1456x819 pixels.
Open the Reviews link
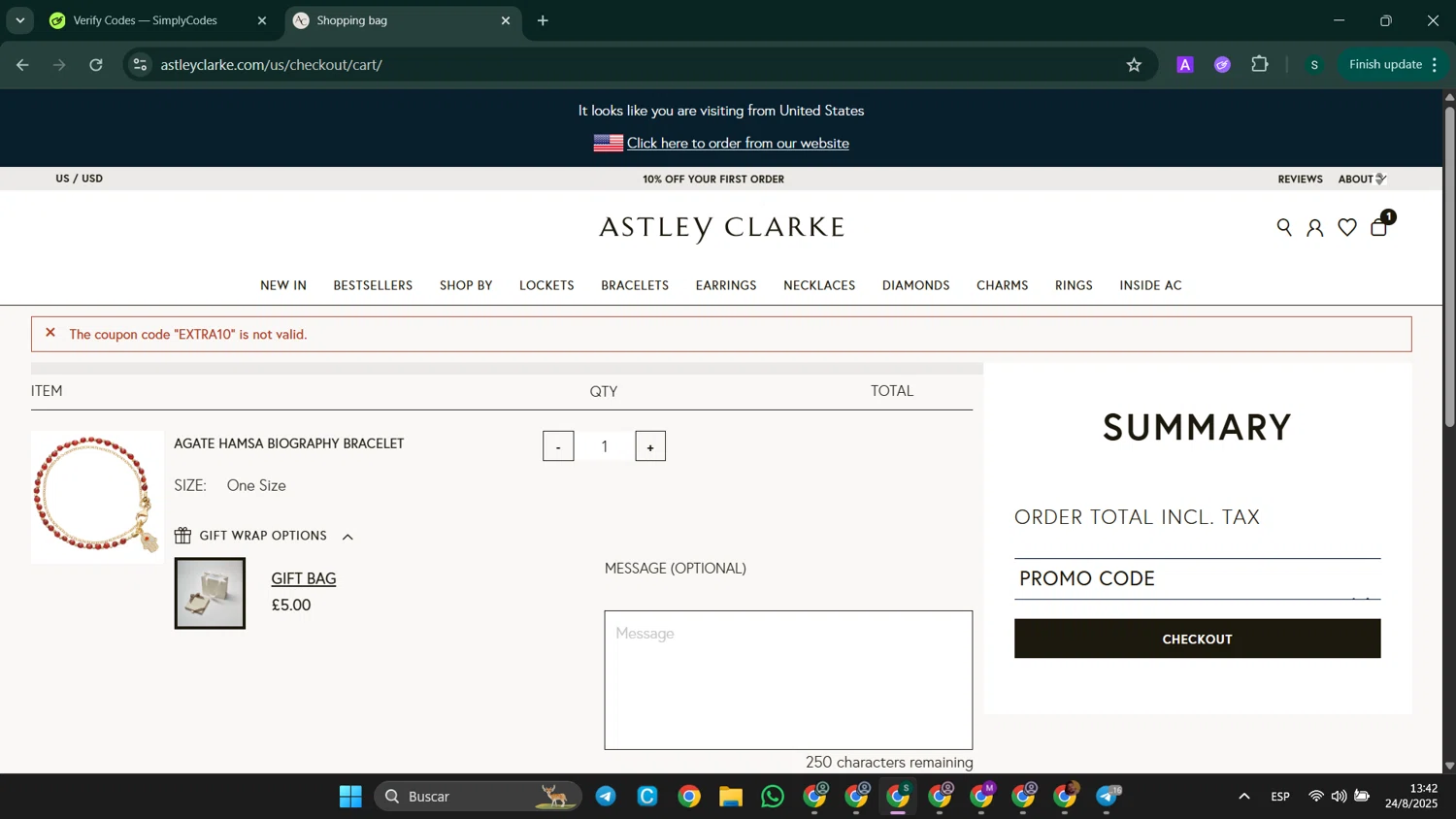click(1301, 179)
